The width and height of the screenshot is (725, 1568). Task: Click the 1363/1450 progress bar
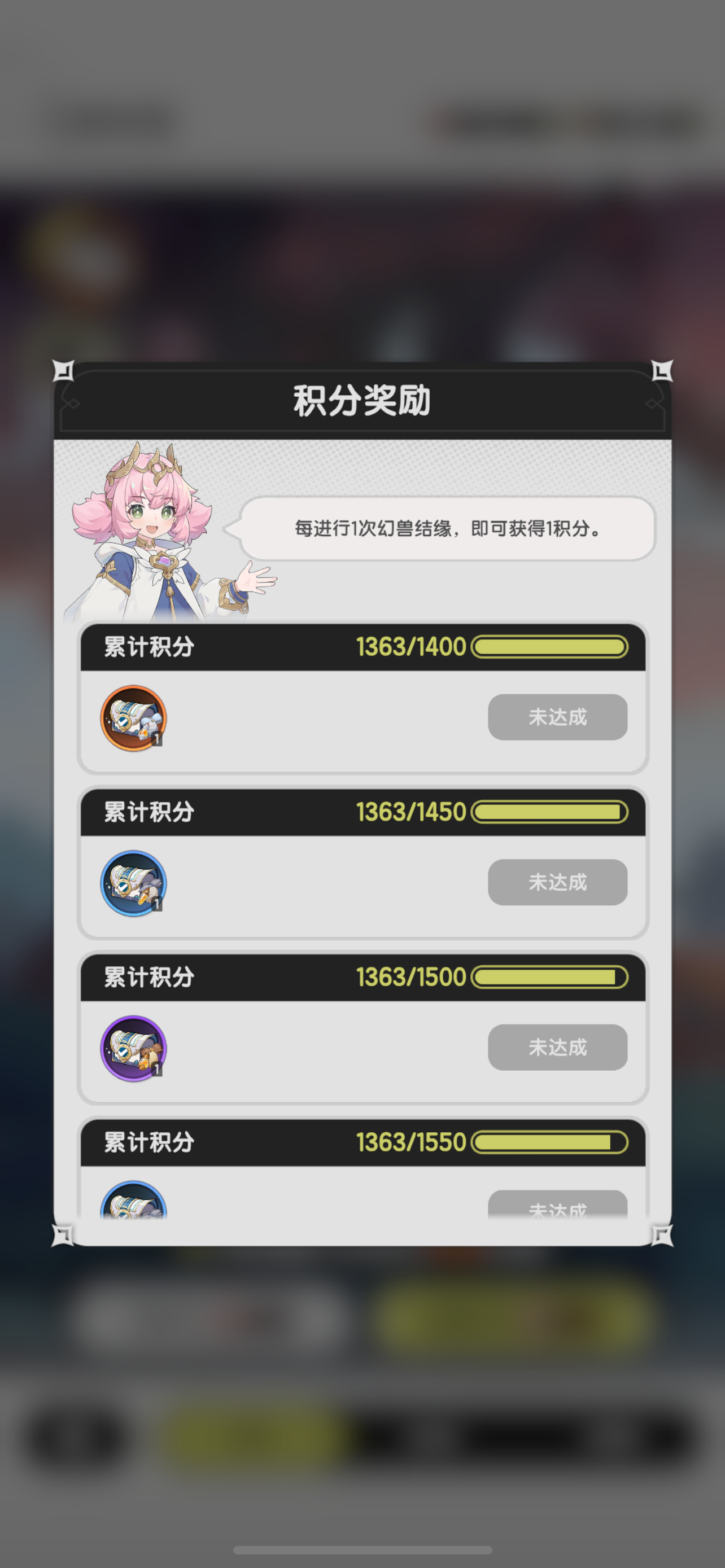[550, 812]
